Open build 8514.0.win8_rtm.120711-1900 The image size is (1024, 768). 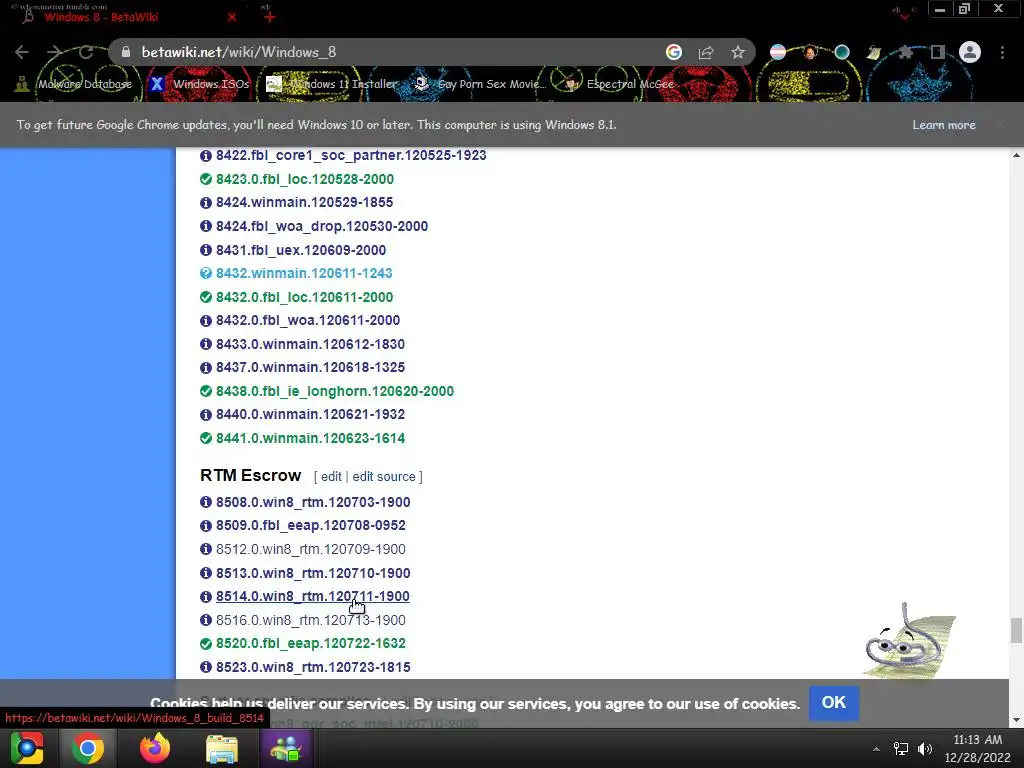[x=313, y=596]
